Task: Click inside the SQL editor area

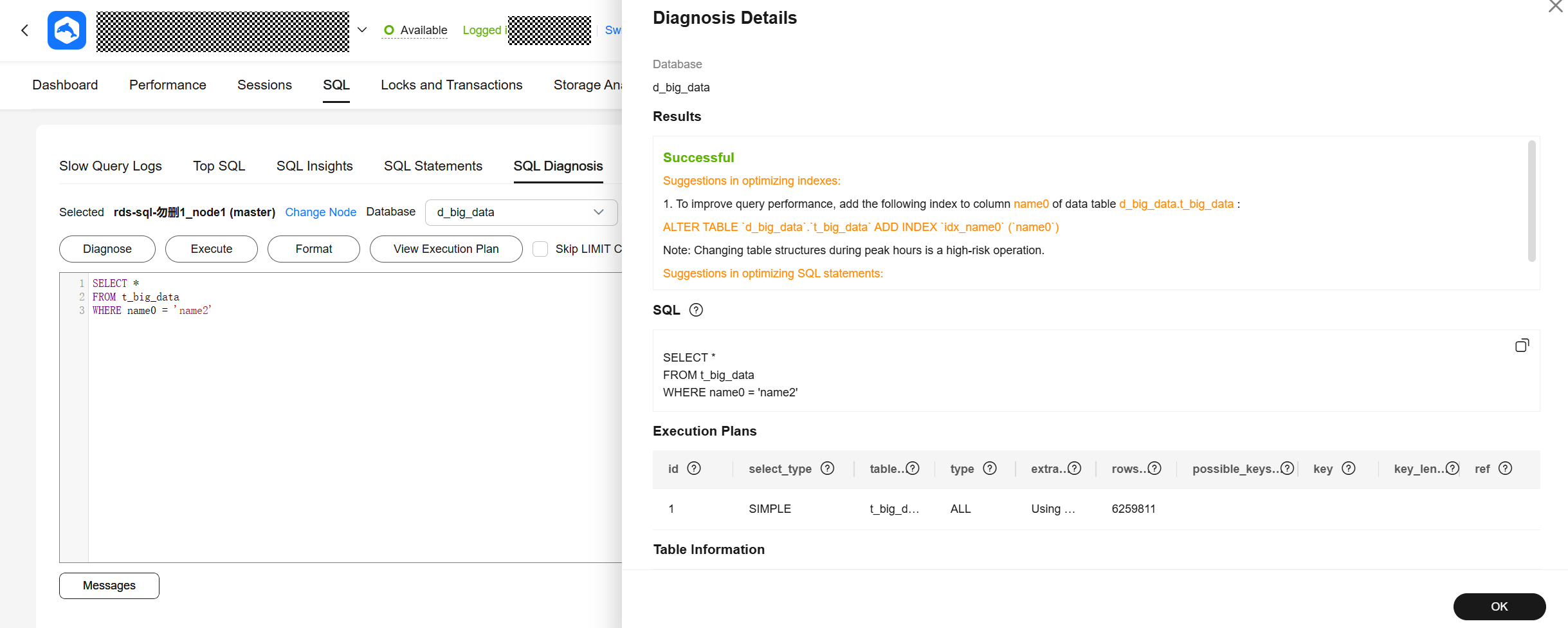Action: (354, 418)
